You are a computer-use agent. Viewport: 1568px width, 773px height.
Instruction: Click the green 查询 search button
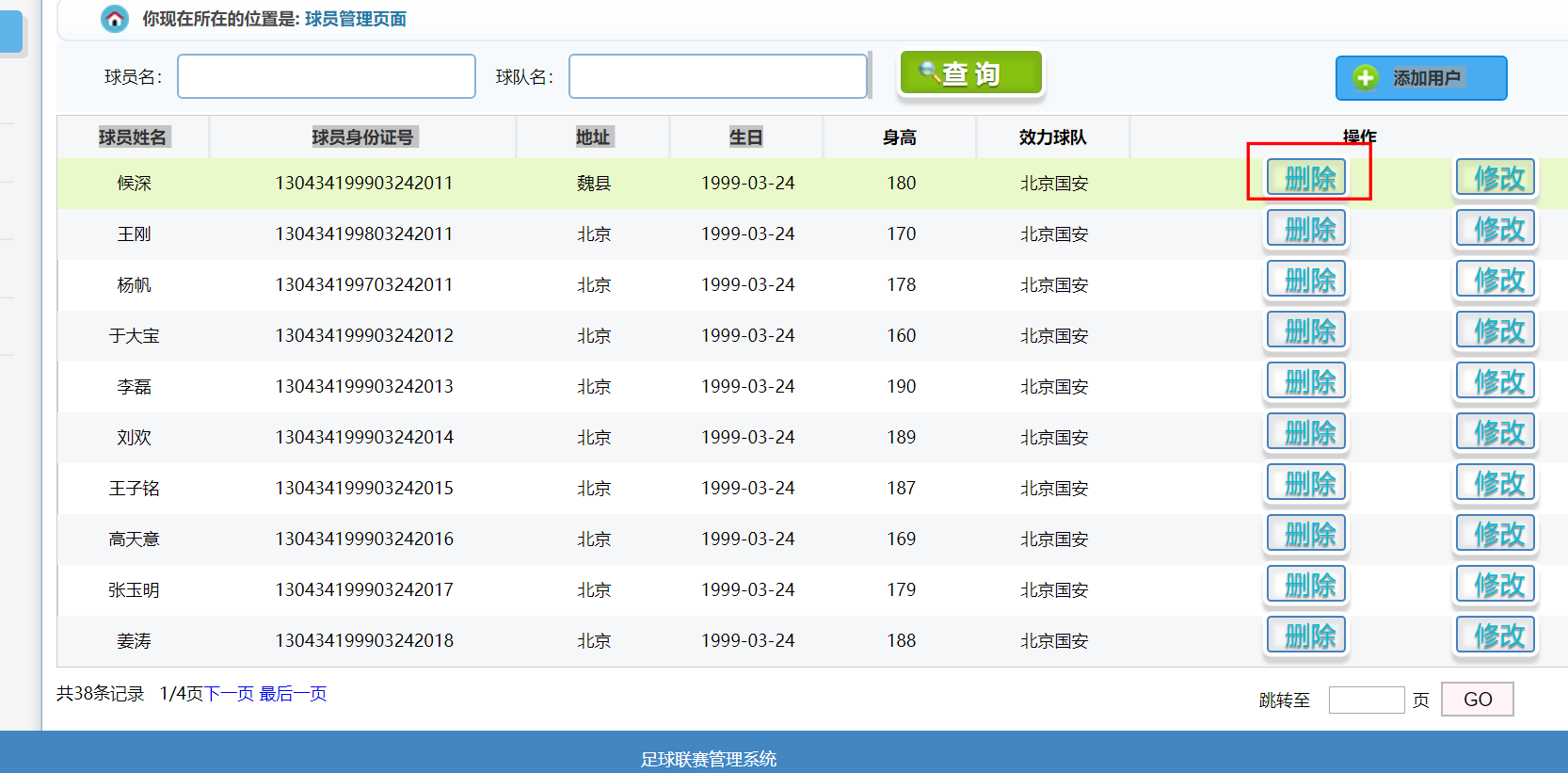point(971,72)
